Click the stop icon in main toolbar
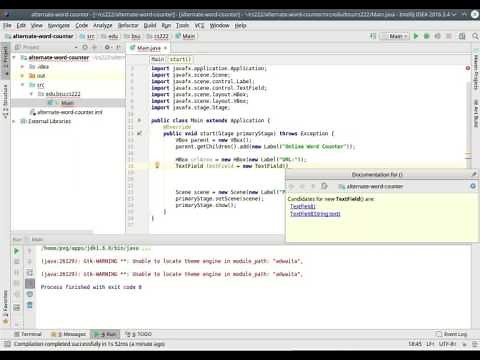480x360 pixels. tap(449, 36)
